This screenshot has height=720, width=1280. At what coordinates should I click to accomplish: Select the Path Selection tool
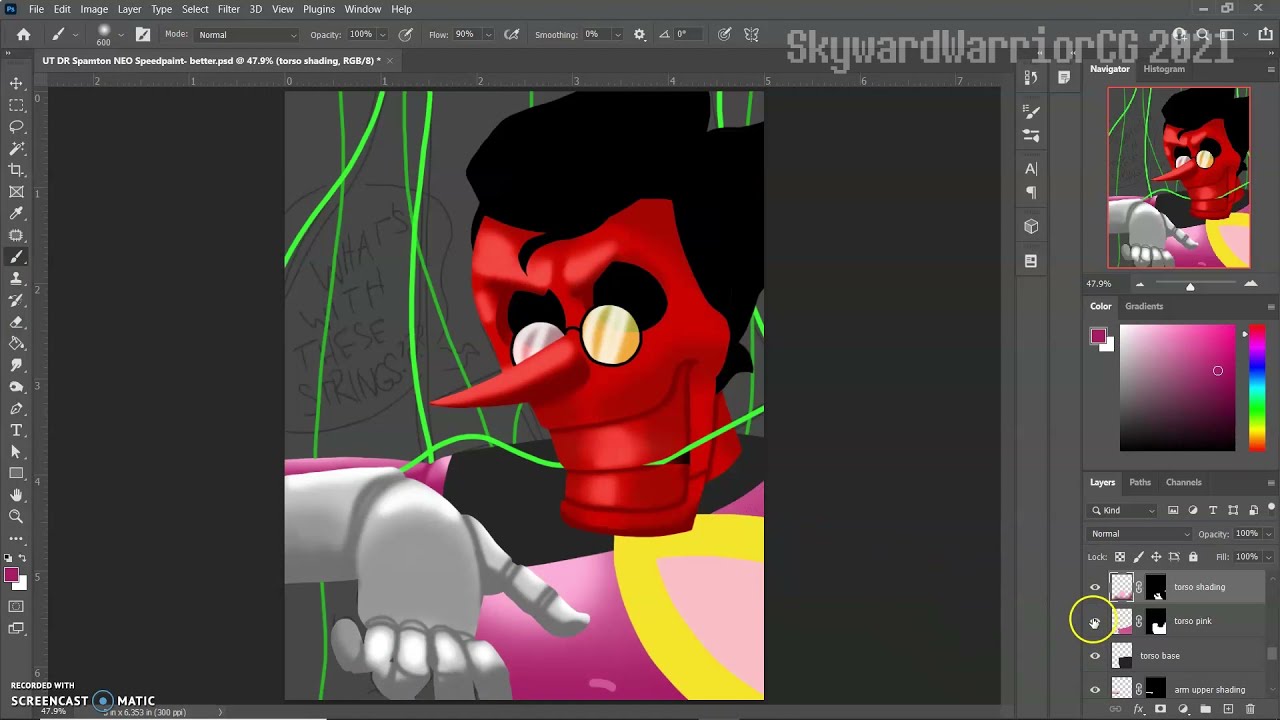coord(16,452)
